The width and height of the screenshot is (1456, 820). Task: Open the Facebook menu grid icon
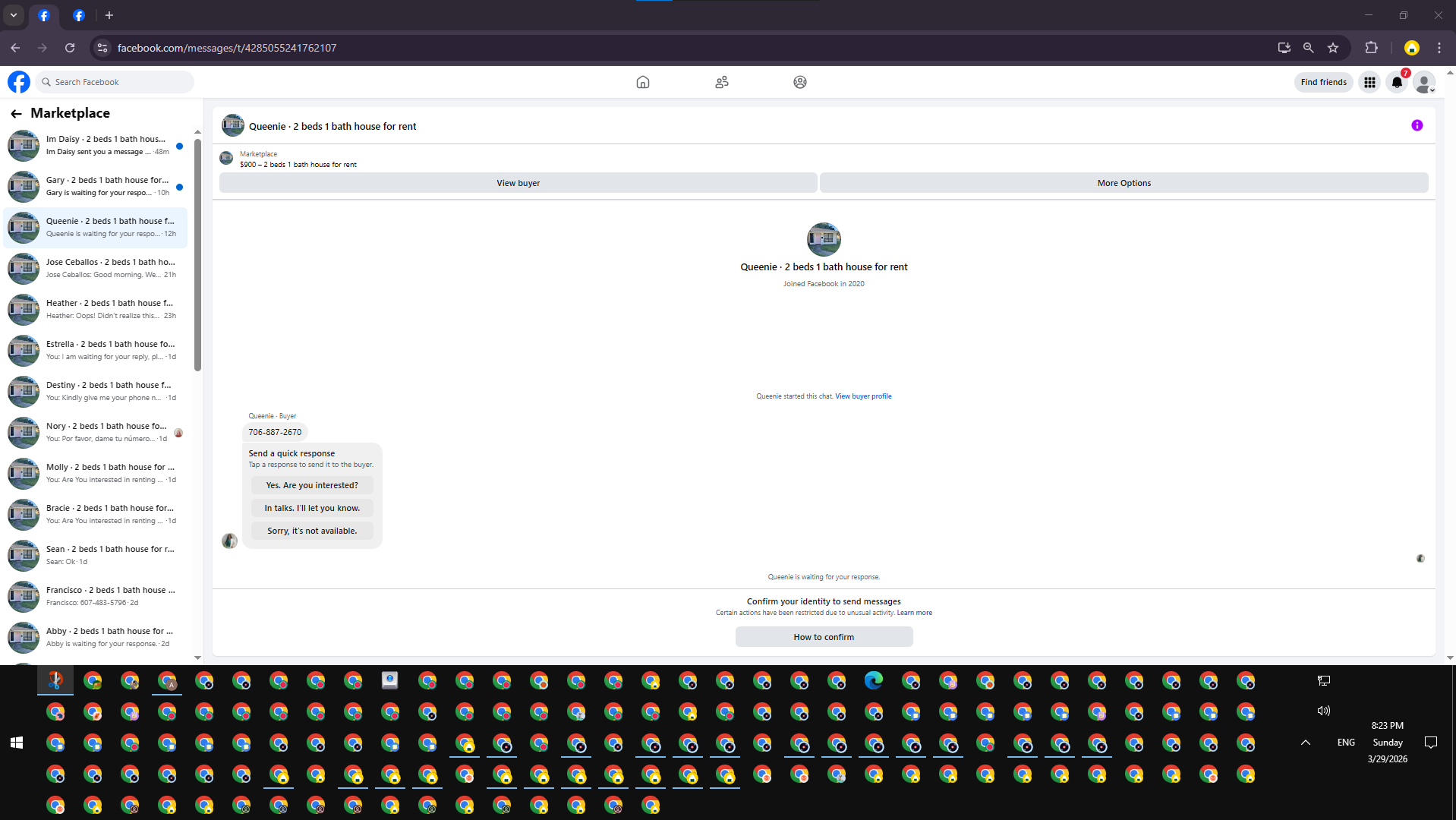[x=1369, y=82]
